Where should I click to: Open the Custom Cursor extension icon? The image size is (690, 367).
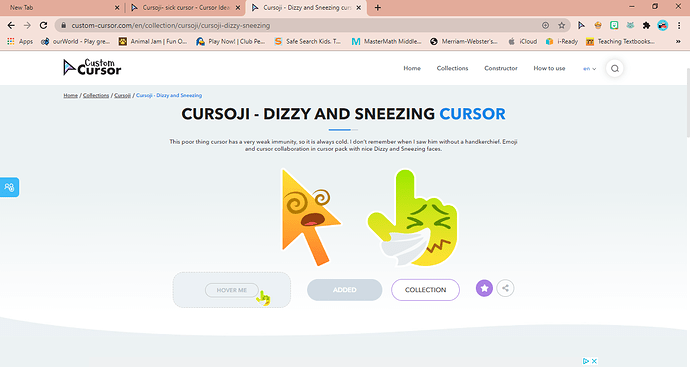581,26
